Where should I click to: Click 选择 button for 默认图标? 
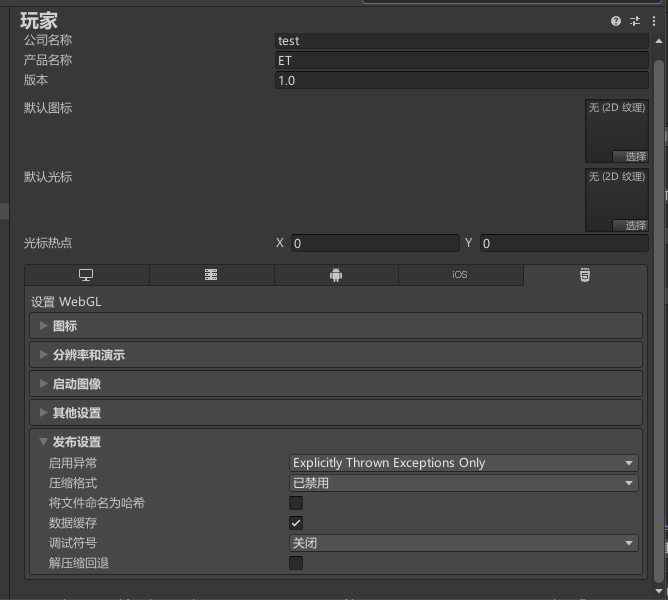630,156
